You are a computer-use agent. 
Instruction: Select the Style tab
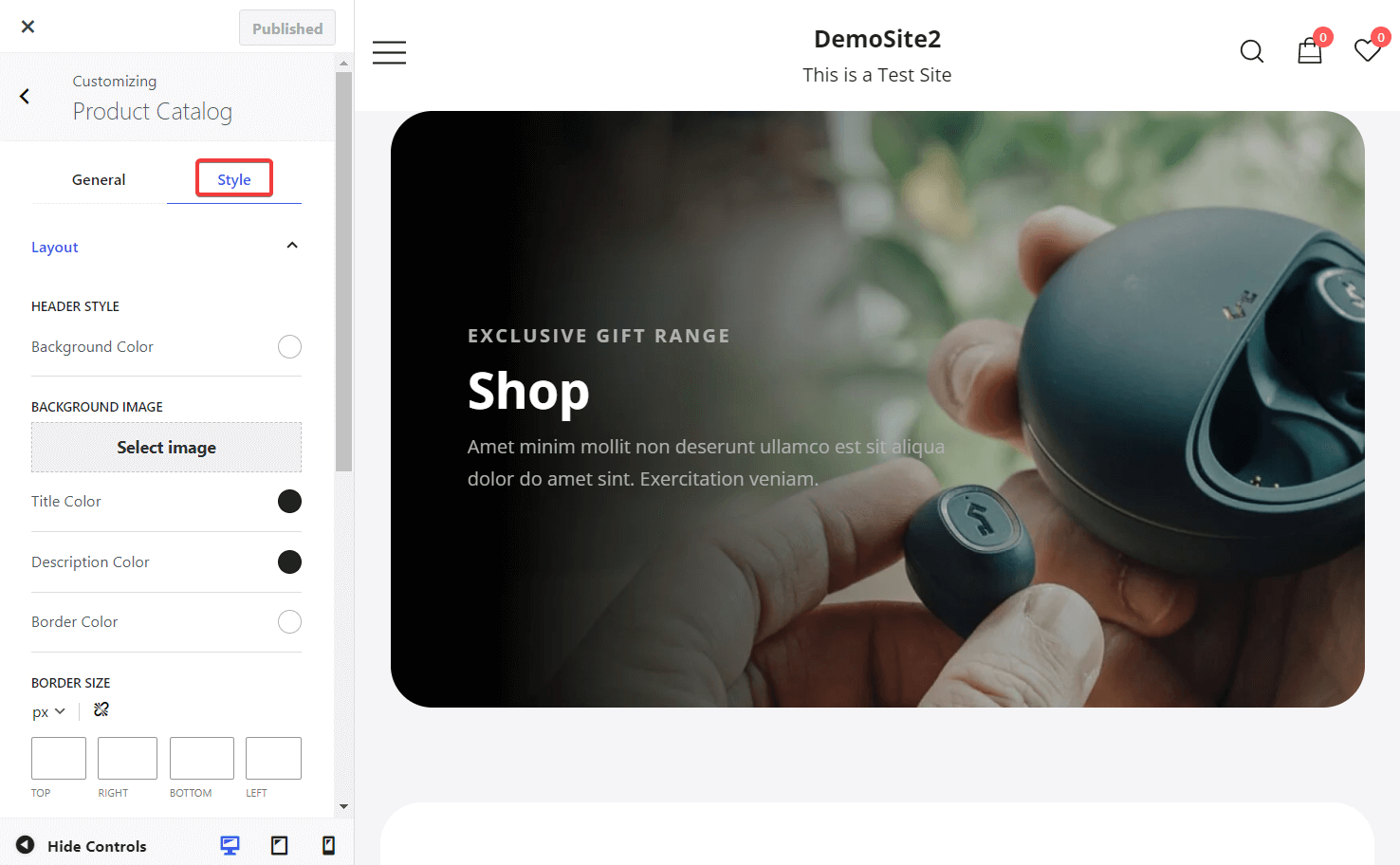point(234,179)
